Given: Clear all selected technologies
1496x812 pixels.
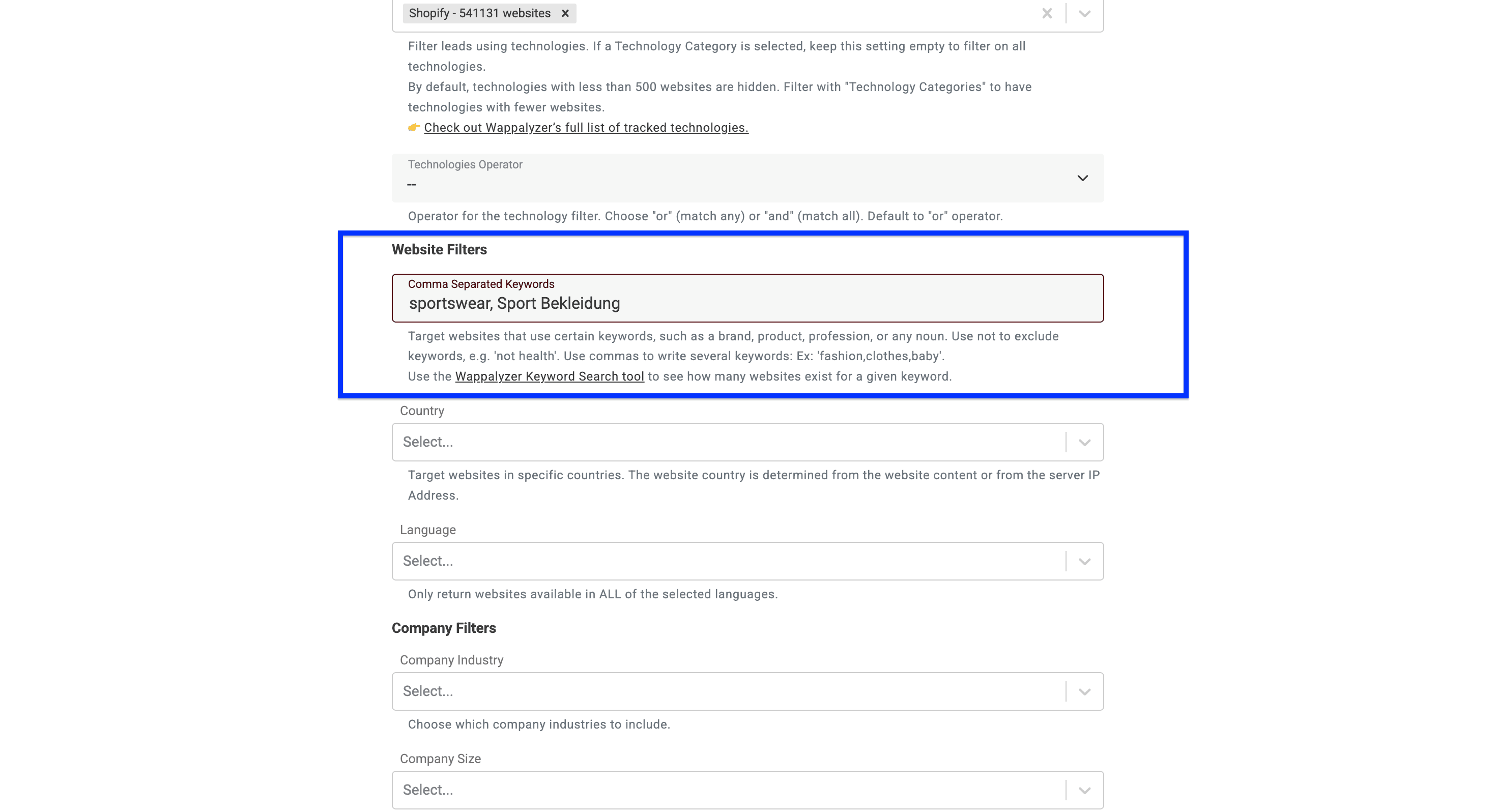Looking at the screenshot, I should point(1047,13).
